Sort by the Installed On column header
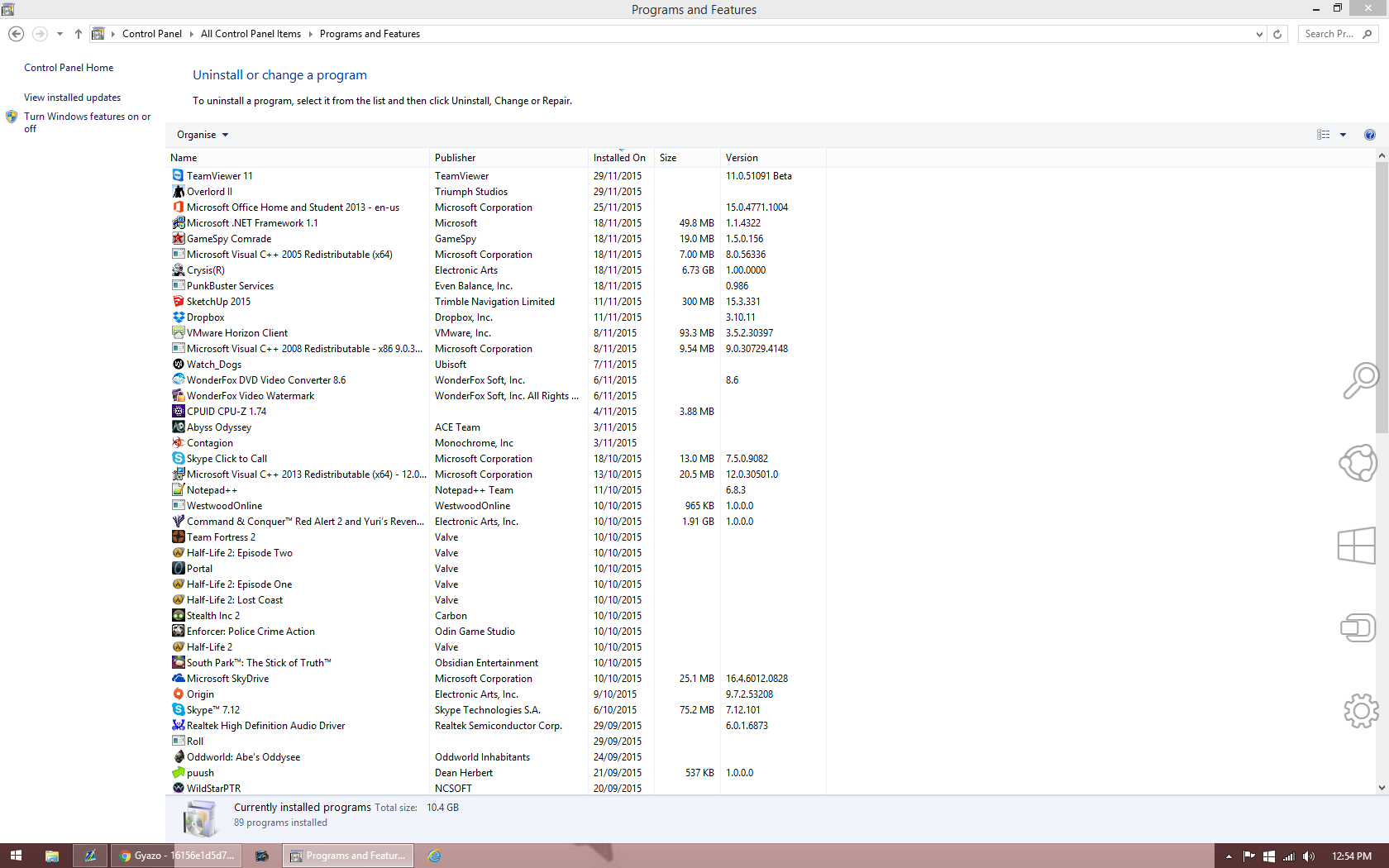Screen dimensions: 1389x868 click(x=621, y=158)
